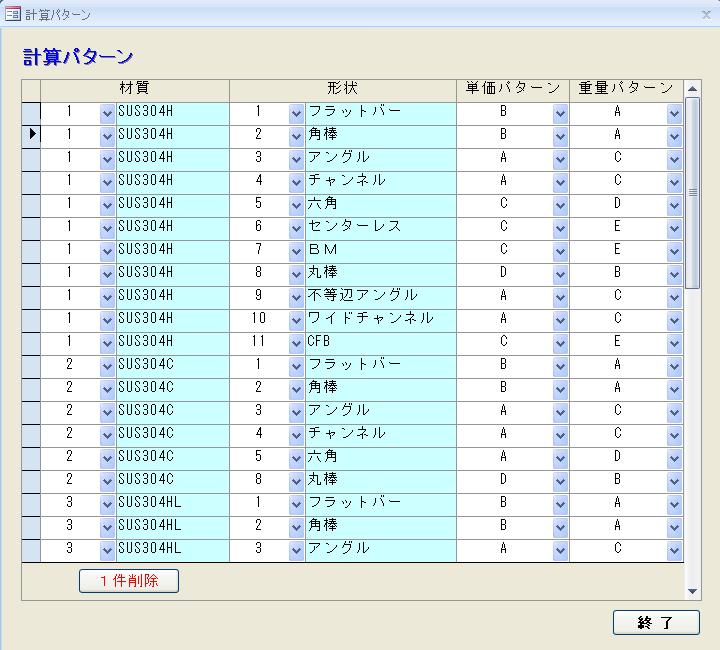Expand 重量パターン dropdown in the 六角 SUS304H row
The height and width of the screenshot is (650, 720).
click(x=674, y=204)
